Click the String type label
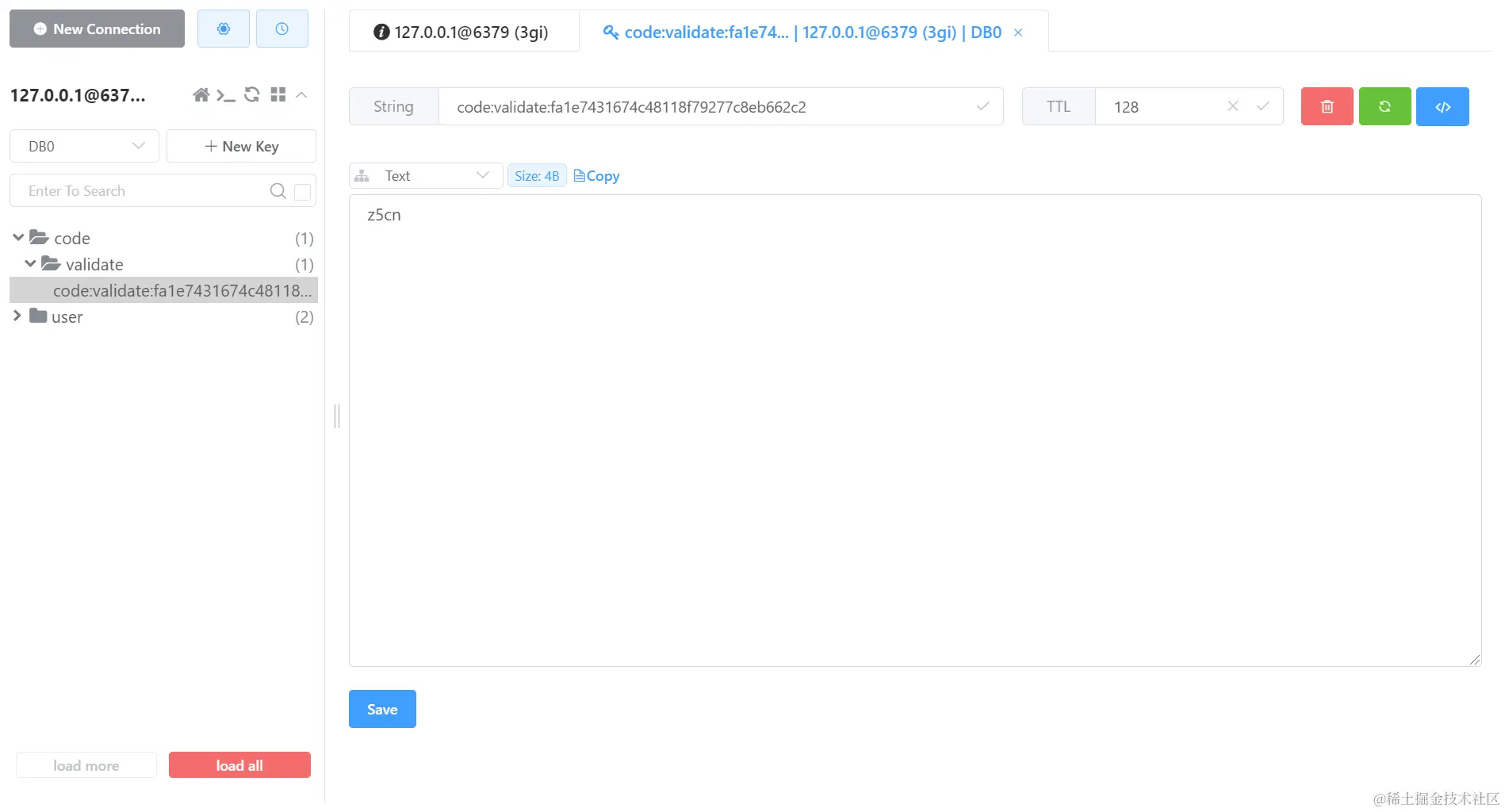This screenshot has height=812, width=1505. 393,106
